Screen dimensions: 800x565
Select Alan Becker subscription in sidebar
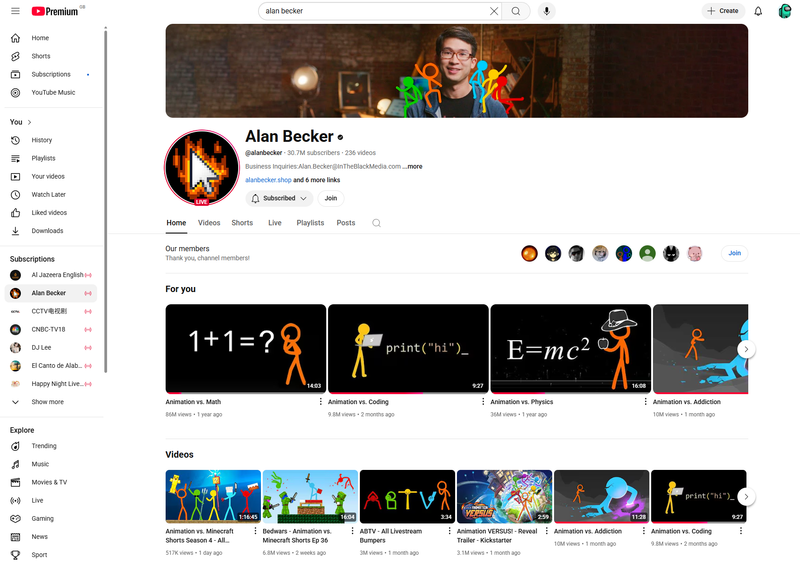(51, 293)
